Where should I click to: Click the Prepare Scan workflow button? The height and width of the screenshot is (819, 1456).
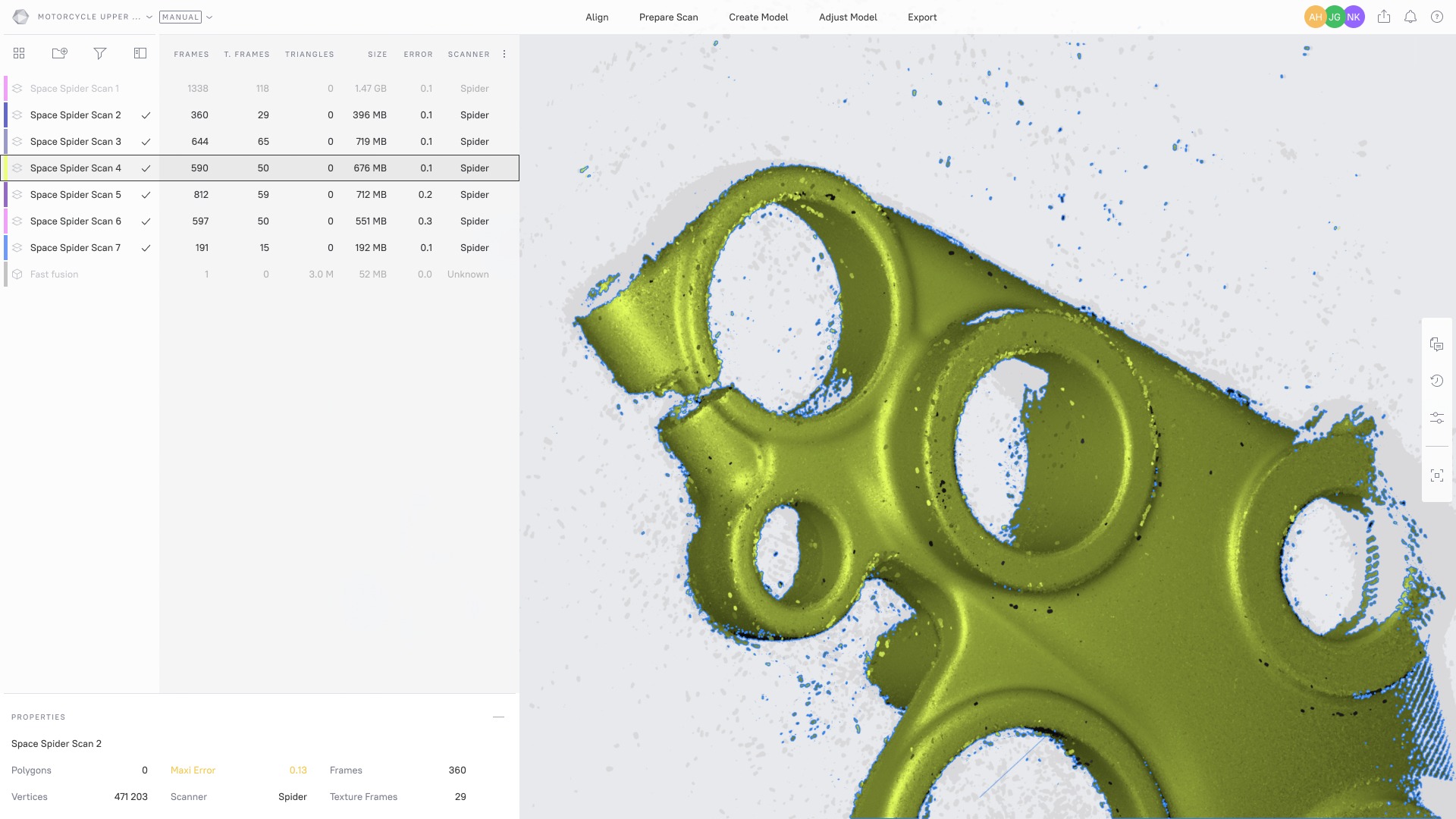[x=668, y=17]
